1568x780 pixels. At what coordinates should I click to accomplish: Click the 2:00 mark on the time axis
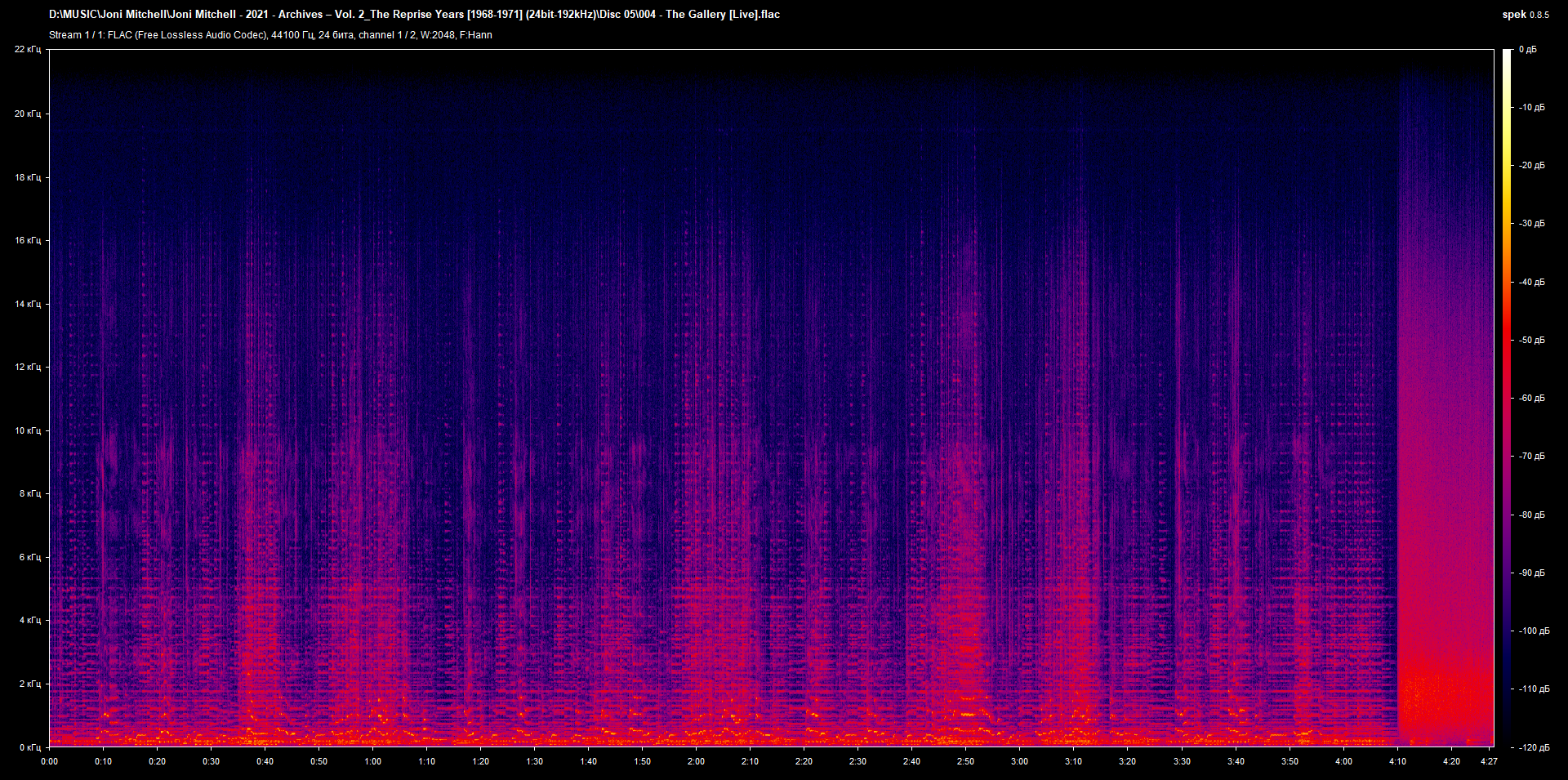pos(697,761)
